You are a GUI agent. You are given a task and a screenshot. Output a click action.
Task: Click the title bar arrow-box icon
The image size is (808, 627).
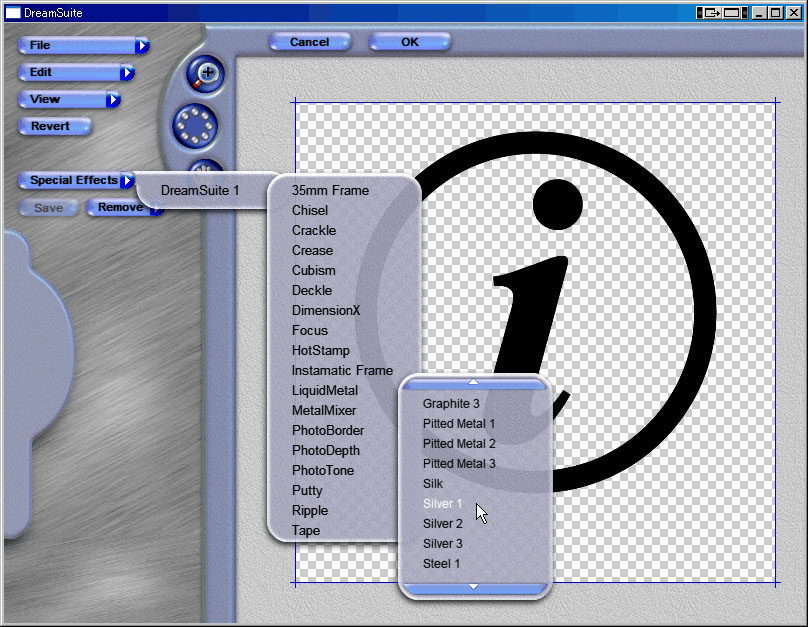(x=711, y=13)
